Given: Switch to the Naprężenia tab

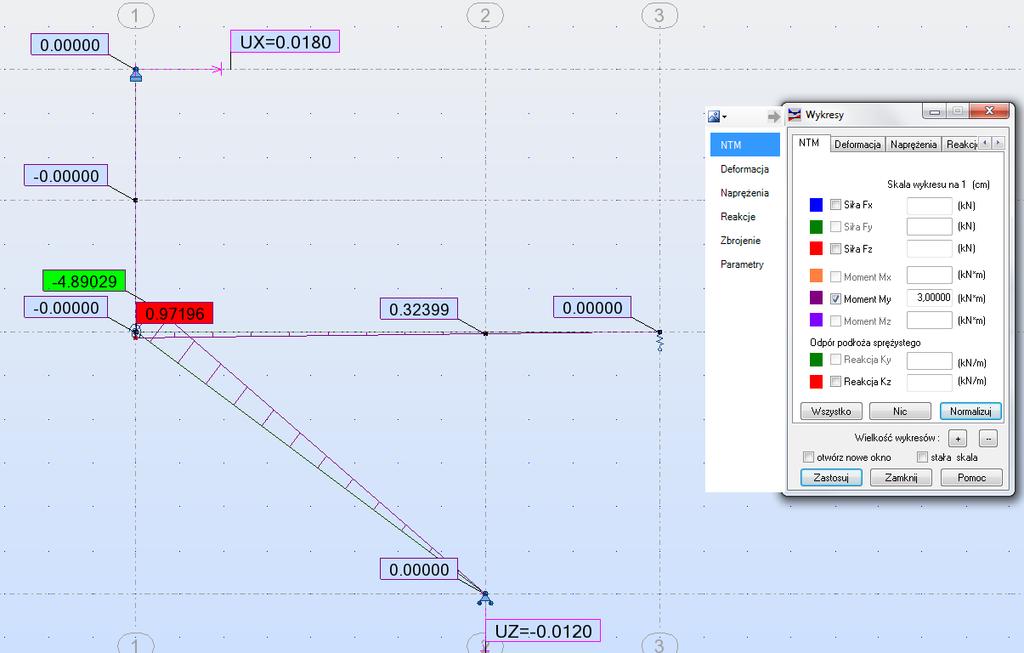Looking at the screenshot, I should (913, 144).
